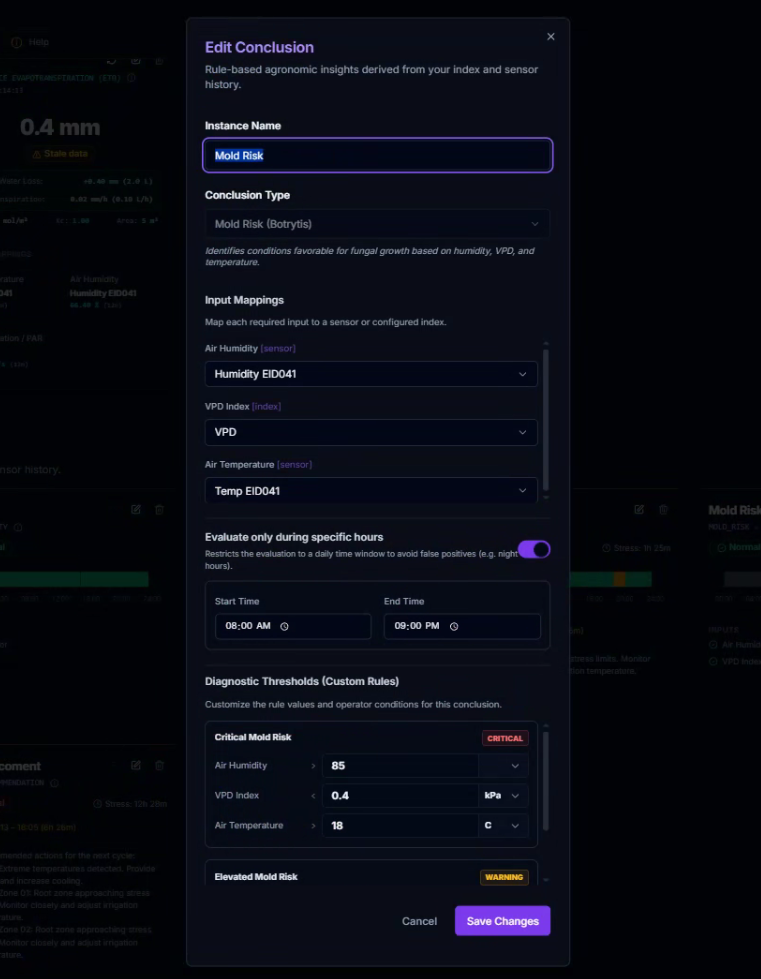
Task: Click the CRITICAL severity badge
Action: [x=505, y=738]
